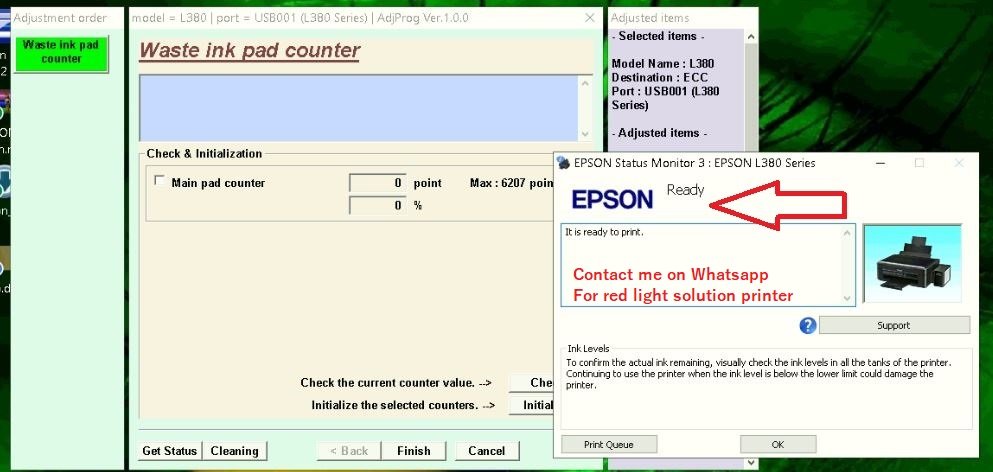
Task: Click 'Destination : ECC' text
Action: click(659, 77)
